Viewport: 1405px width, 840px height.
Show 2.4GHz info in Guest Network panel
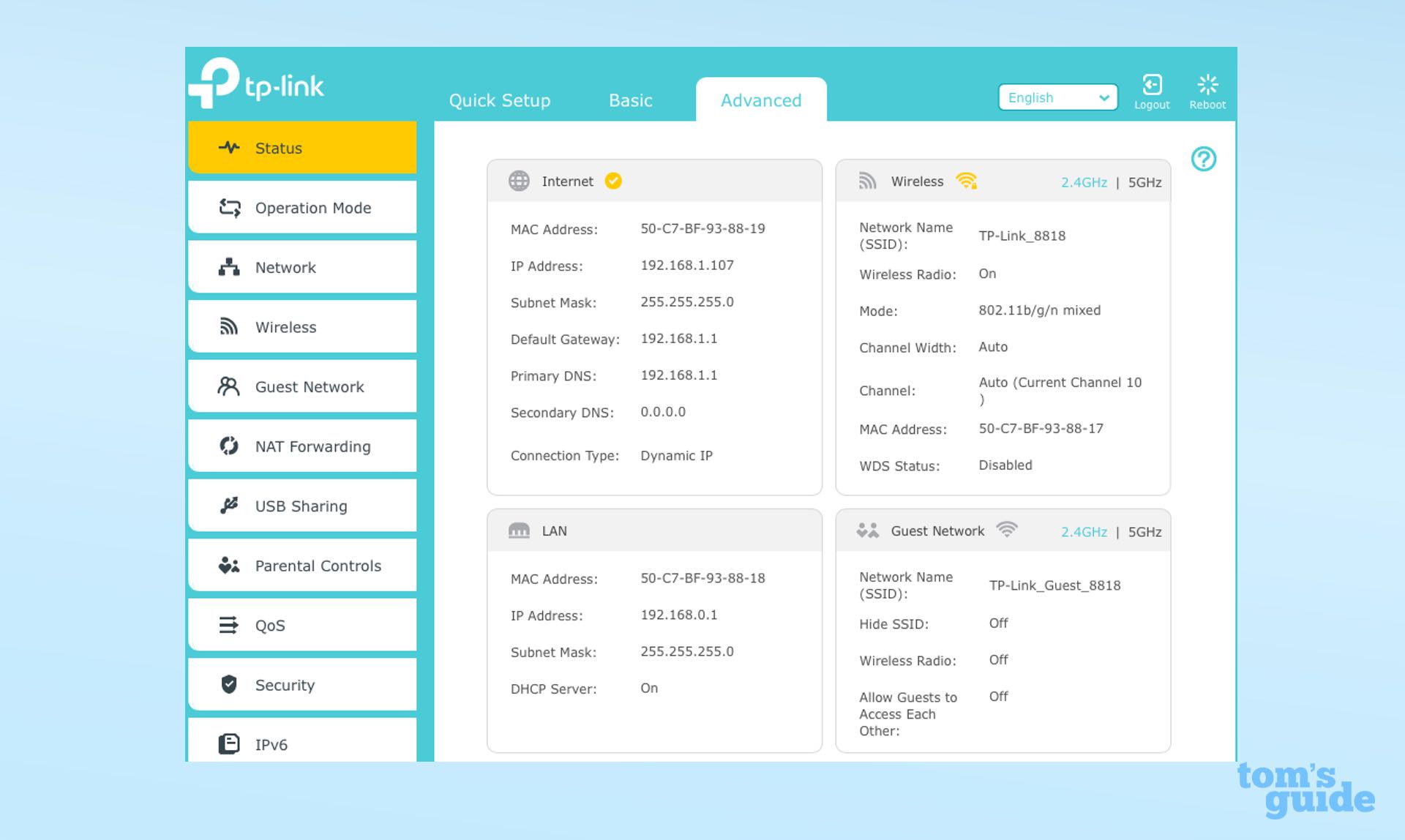pyautogui.click(x=1084, y=532)
